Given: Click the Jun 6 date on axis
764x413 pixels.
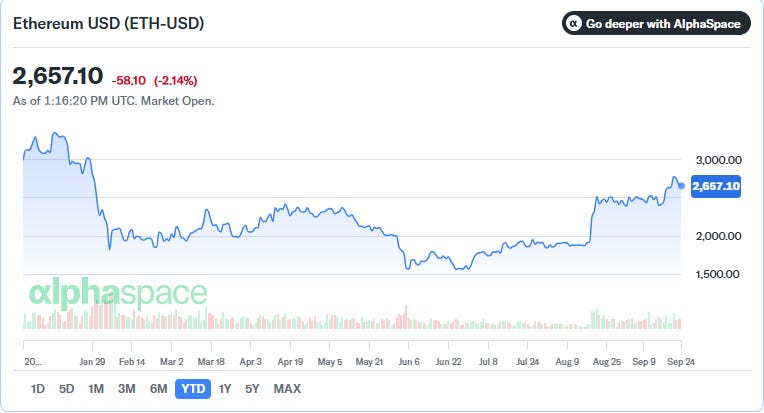Looking at the screenshot, I should (x=409, y=362).
